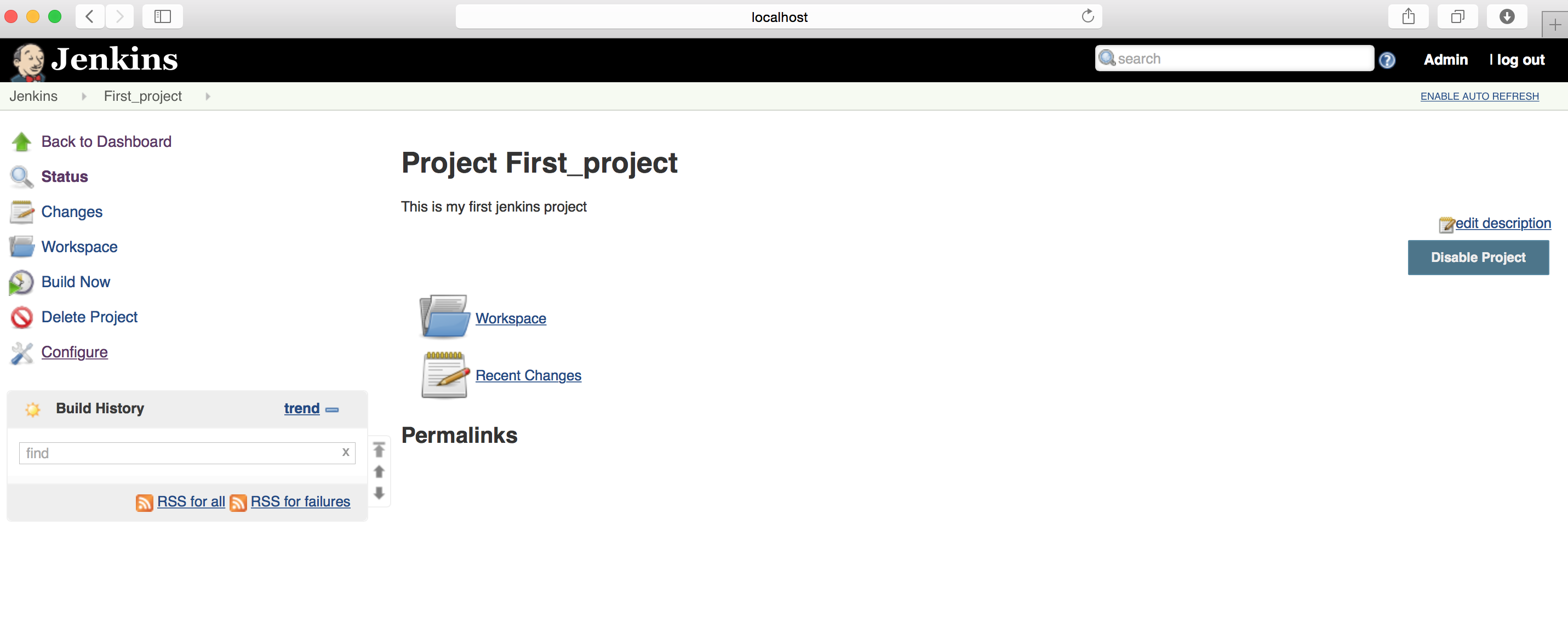This screenshot has height=627, width=1568.
Task: Toggle the Safari sidebar button
Action: [163, 16]
